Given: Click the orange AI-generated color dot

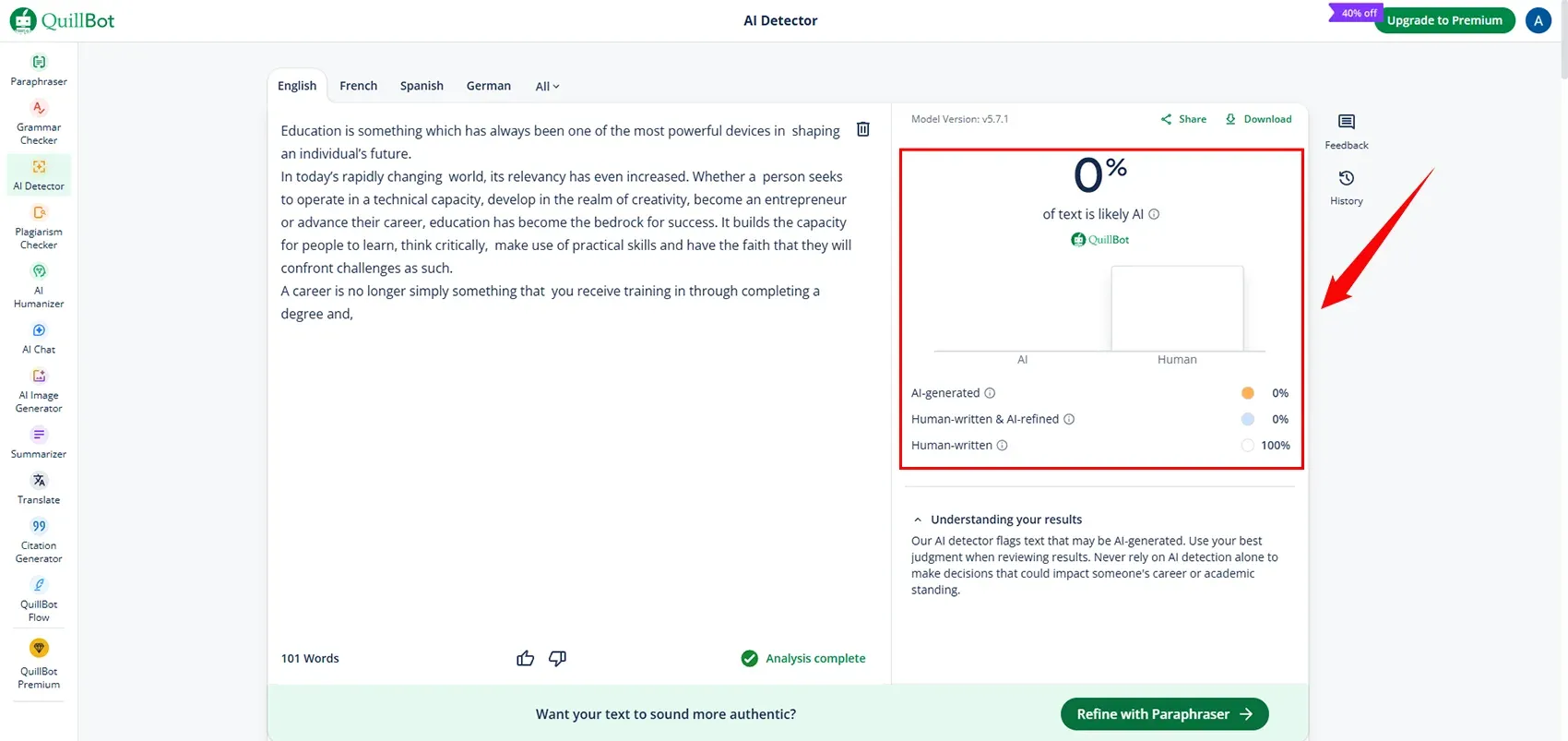Looking at the screenshot, I should pyautogui.click(x=1247, y=393).
